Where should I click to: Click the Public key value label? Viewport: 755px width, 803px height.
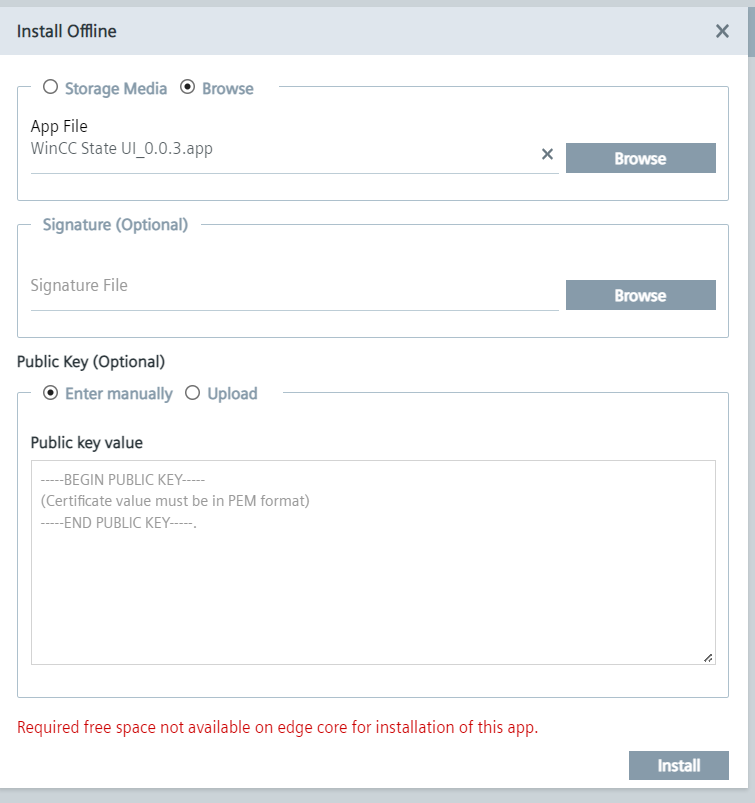[87, 442]
